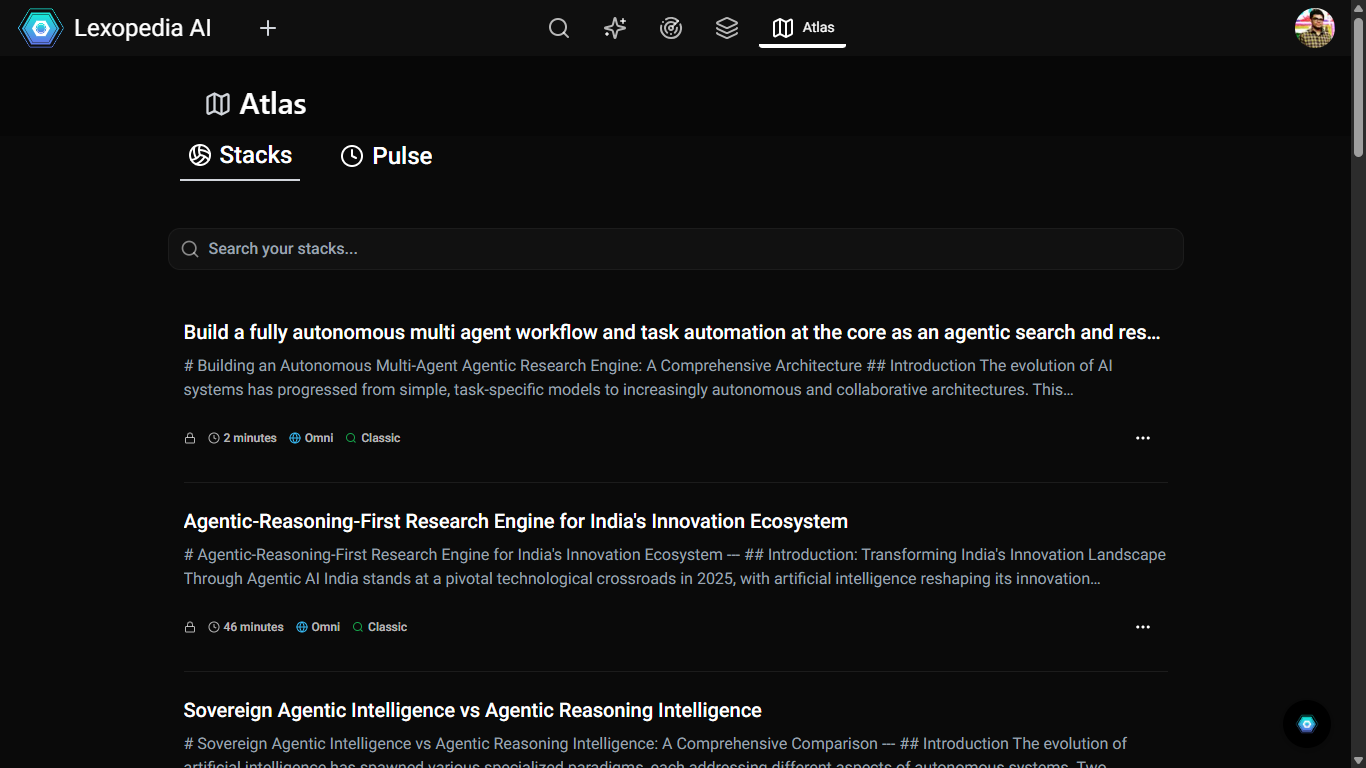This screenshot has height=768, width=1366.
Task: Start a new thread with plus icon
Action: (267, 28)
